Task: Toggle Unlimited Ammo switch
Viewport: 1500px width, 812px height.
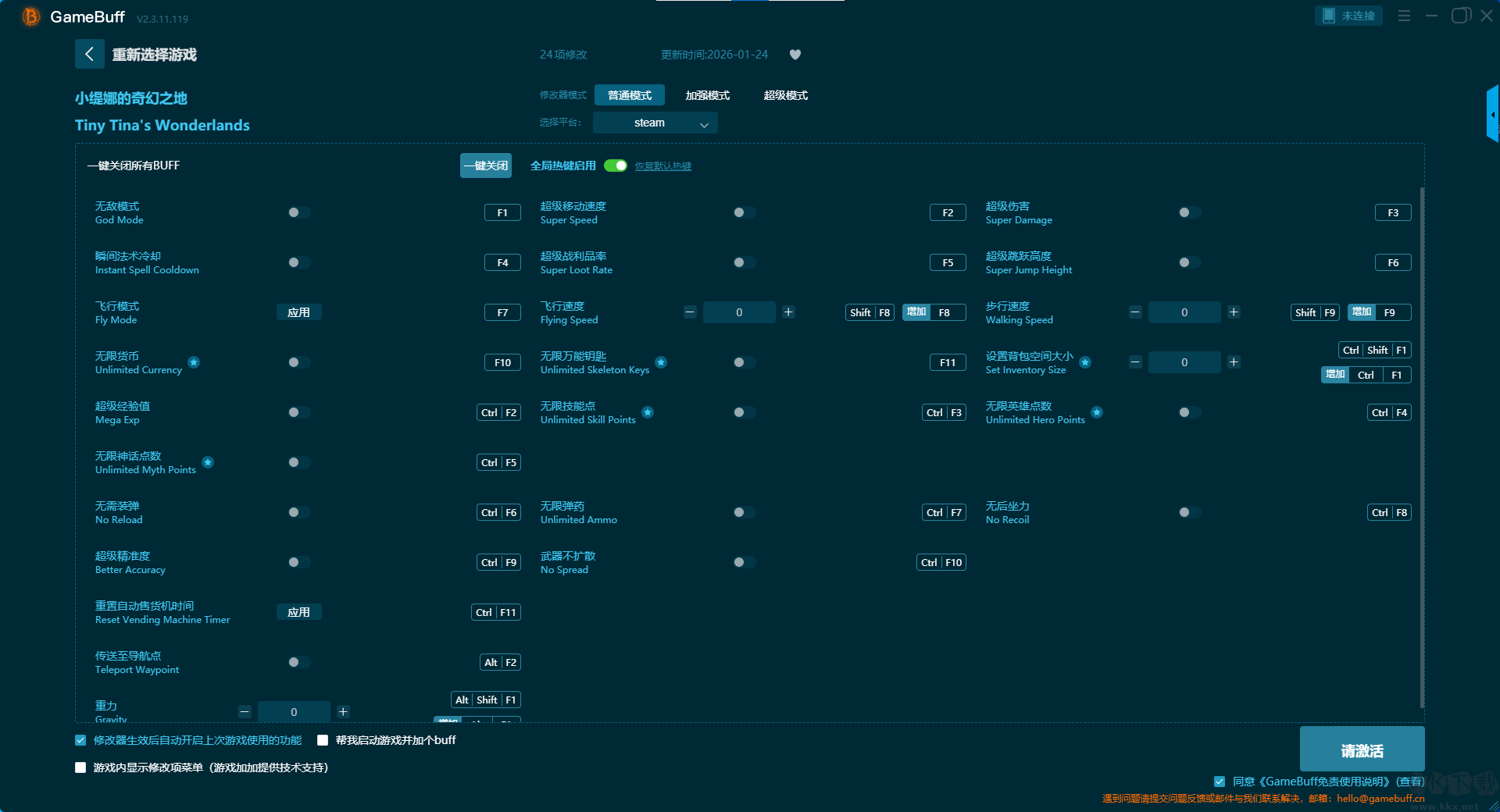Action: [x=744, y=512]
